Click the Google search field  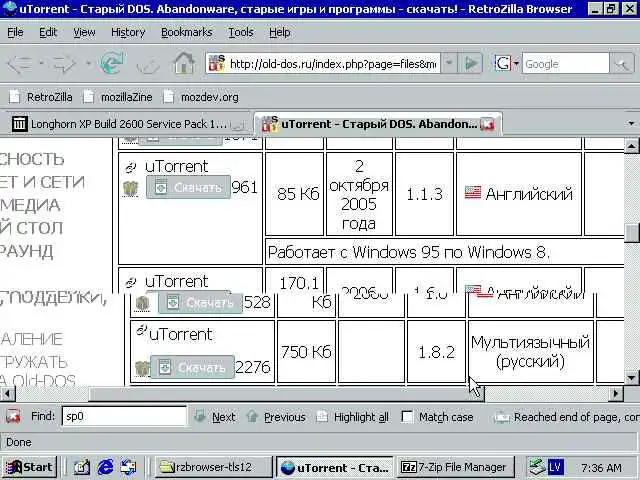click(x=566, y=64)
